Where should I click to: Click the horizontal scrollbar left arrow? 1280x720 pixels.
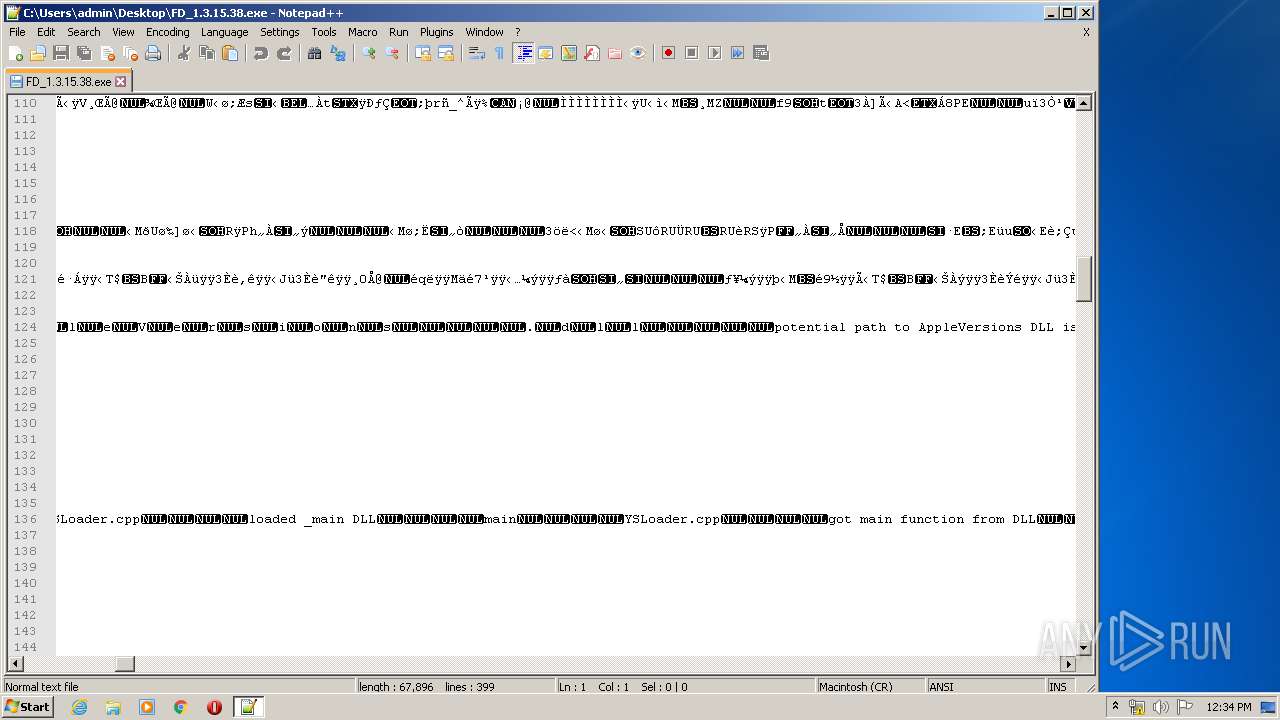16,664
